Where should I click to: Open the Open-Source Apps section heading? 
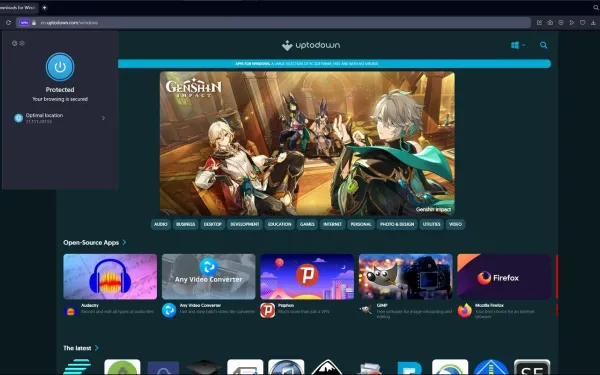click(91, 243)
